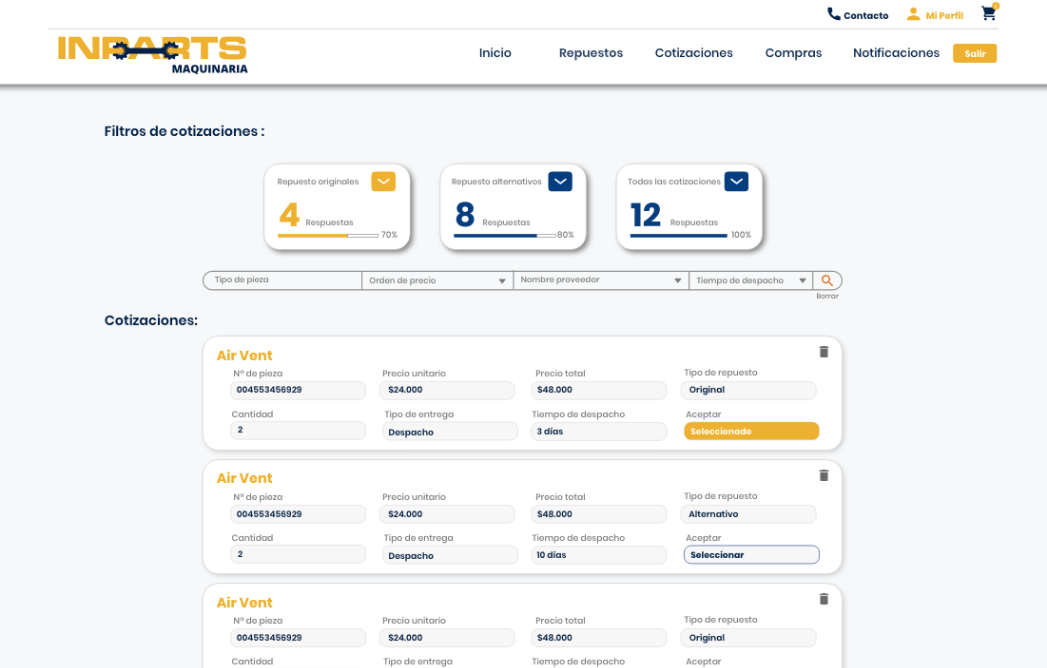
Task: Click the Tipo de pieza input field
Action: coord(283,281)
